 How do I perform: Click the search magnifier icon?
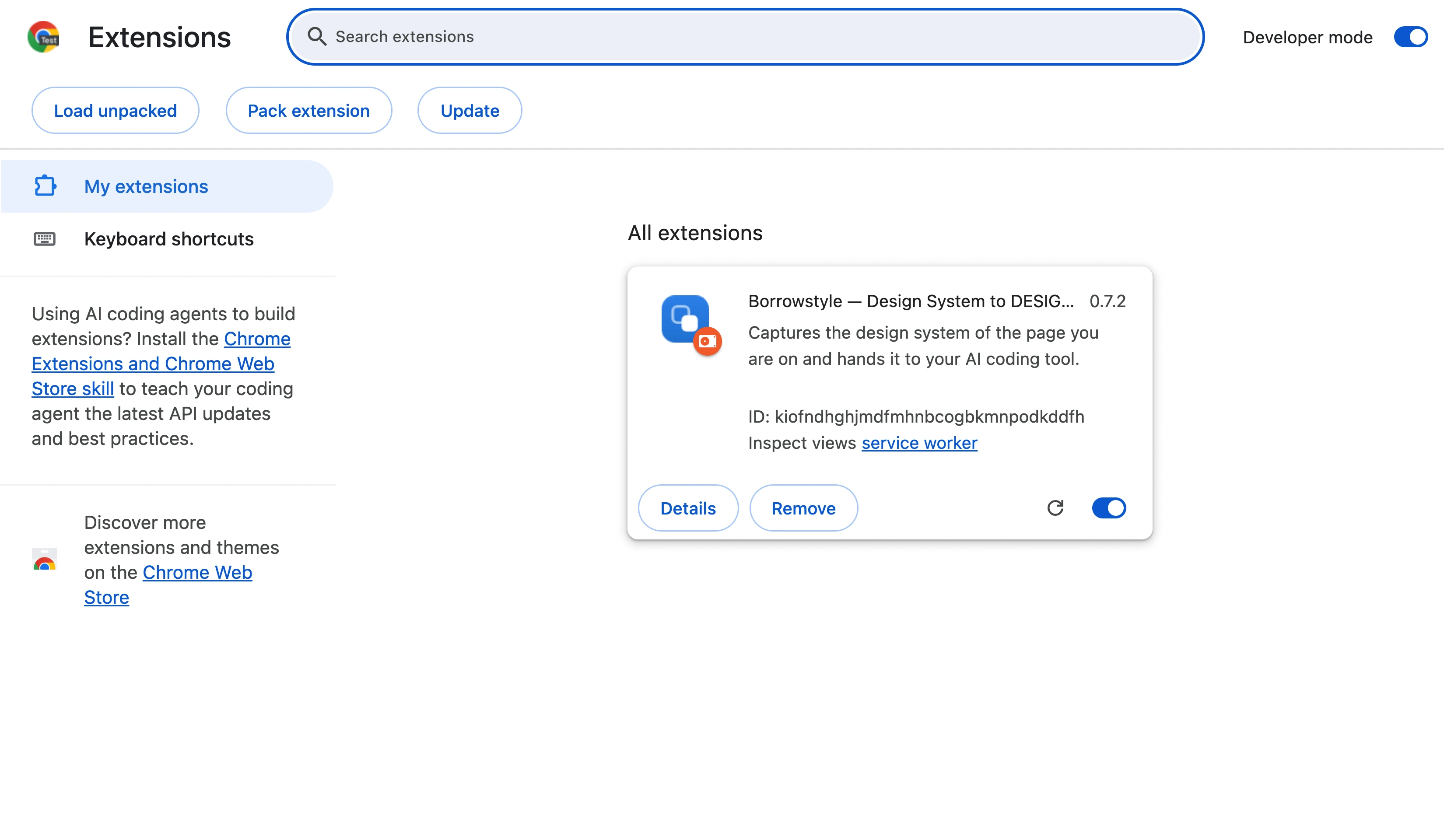(x=317, y=37)
